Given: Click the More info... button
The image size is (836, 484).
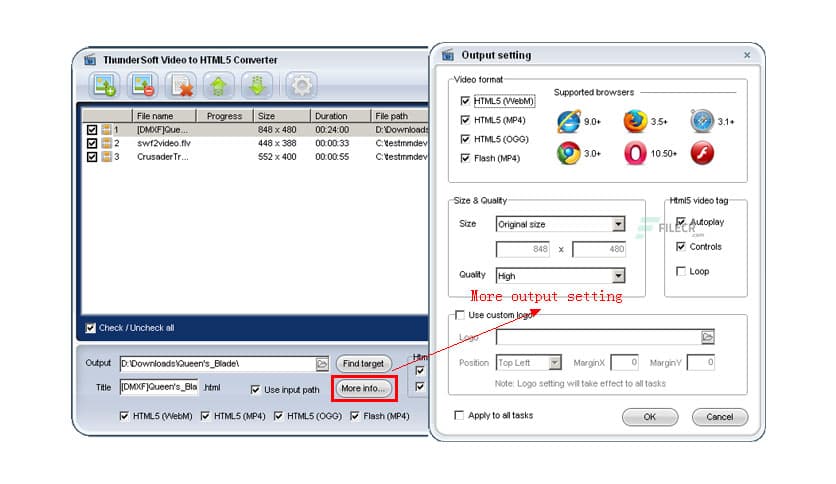Looking at the screenshot, I should click(364, 389).
